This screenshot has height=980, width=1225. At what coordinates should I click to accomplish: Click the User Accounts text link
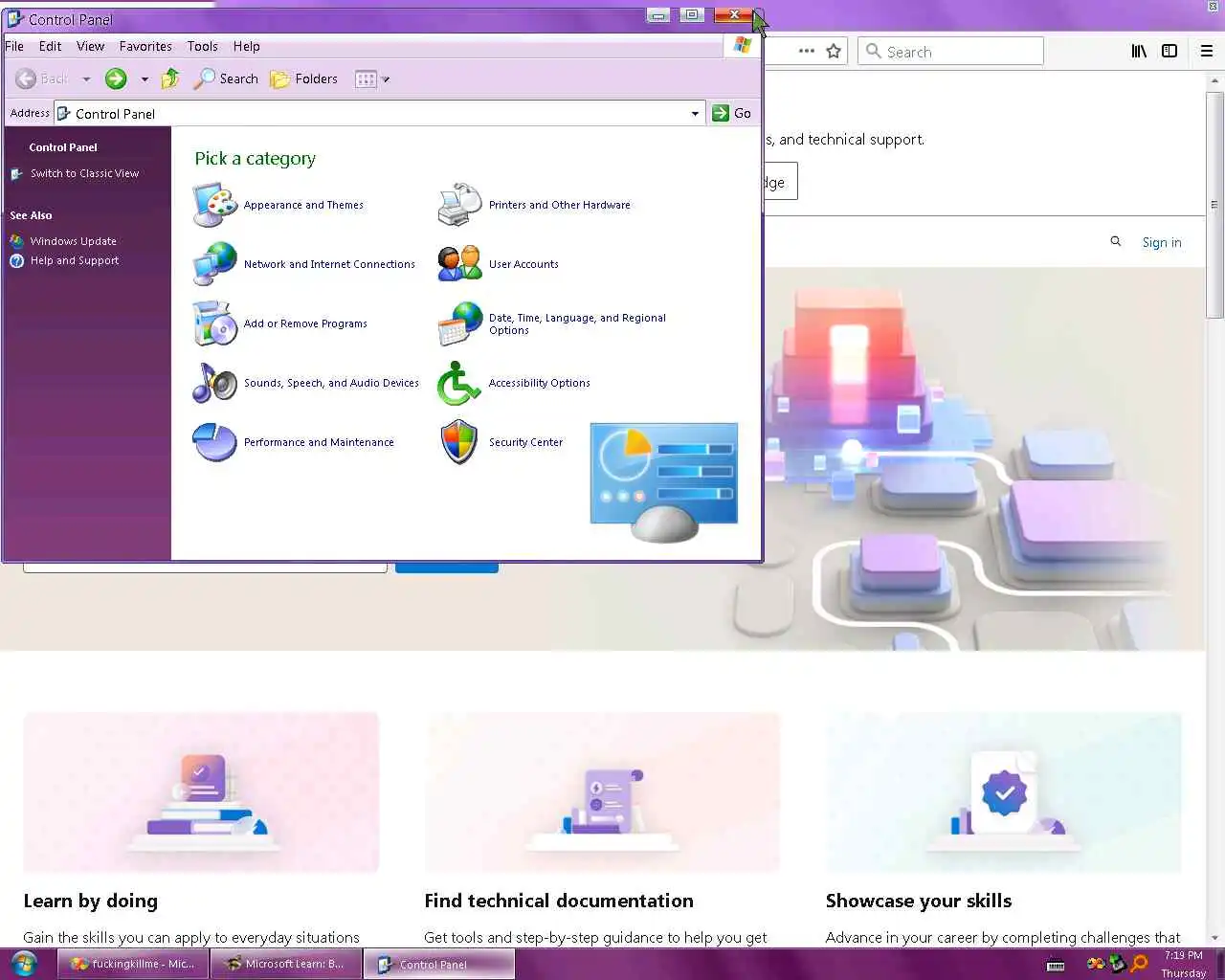pyautogui.click(x=523, y=264)
